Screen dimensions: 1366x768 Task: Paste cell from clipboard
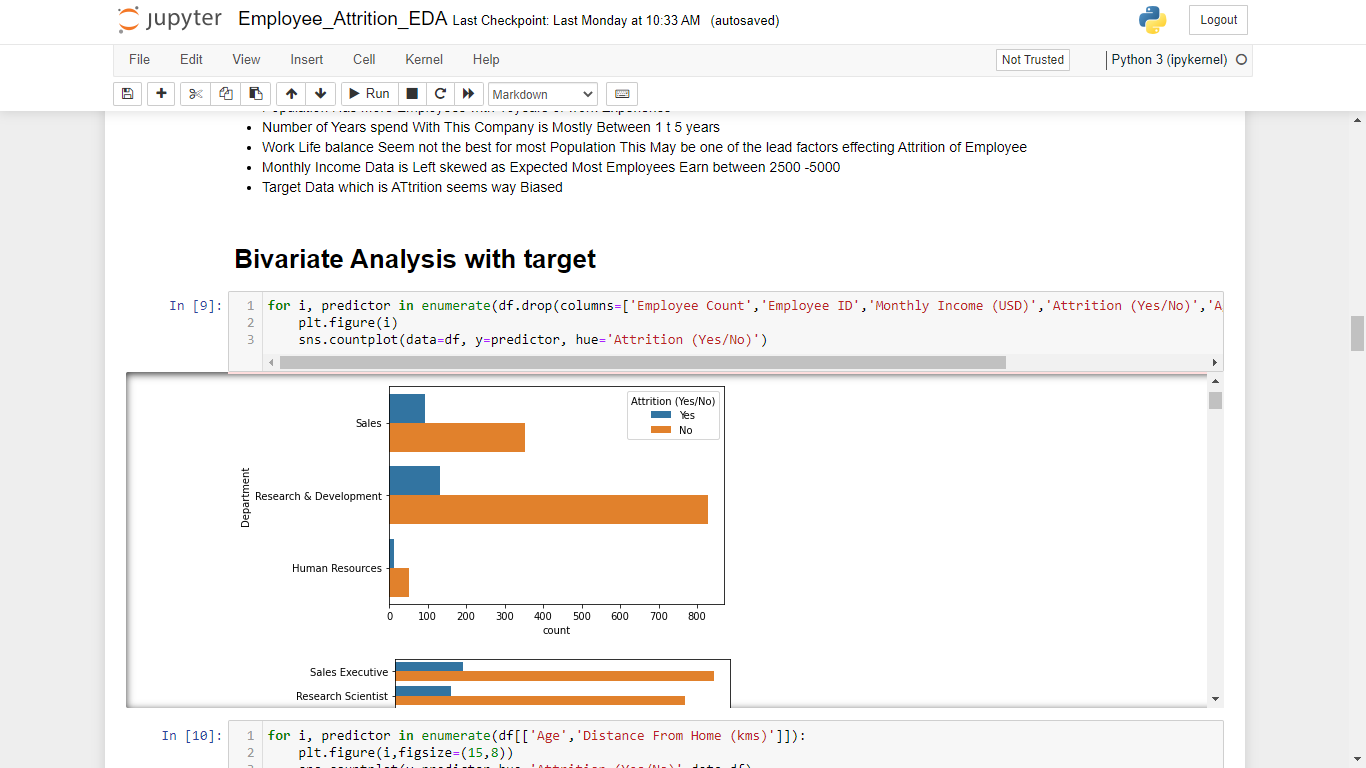pyautogui.click(x=255, y=93)
